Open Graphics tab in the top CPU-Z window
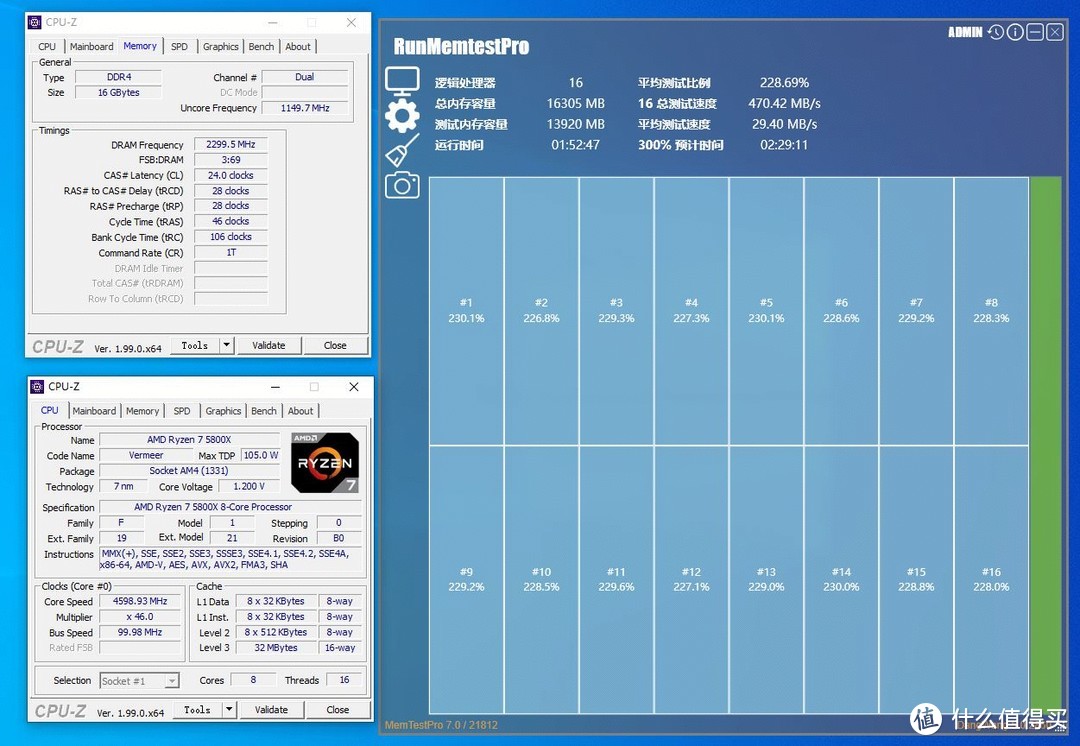This screenshot has width=1080, height=746. (x=220, y=46)
